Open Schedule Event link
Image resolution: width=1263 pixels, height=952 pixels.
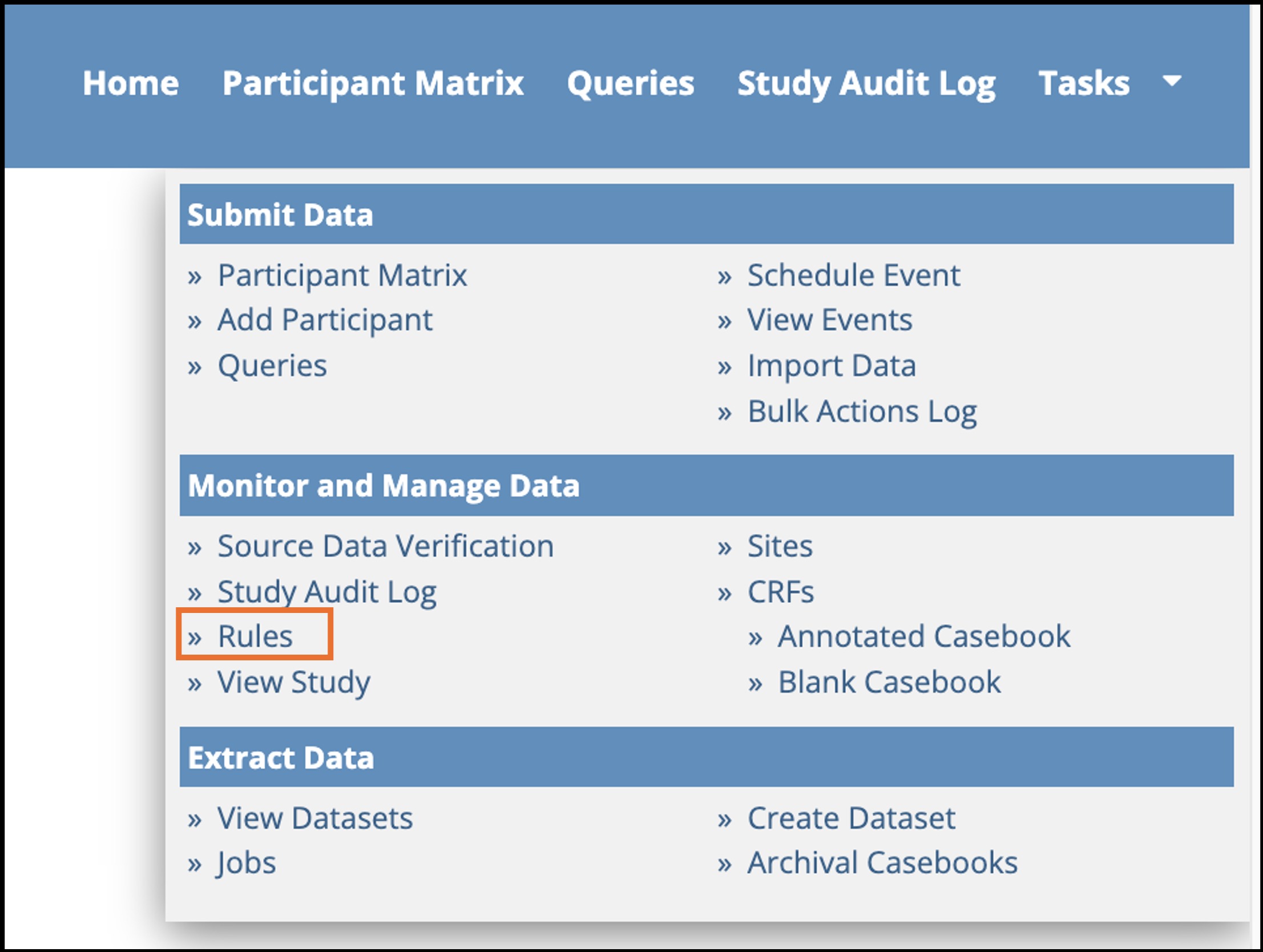click(854, 275)
